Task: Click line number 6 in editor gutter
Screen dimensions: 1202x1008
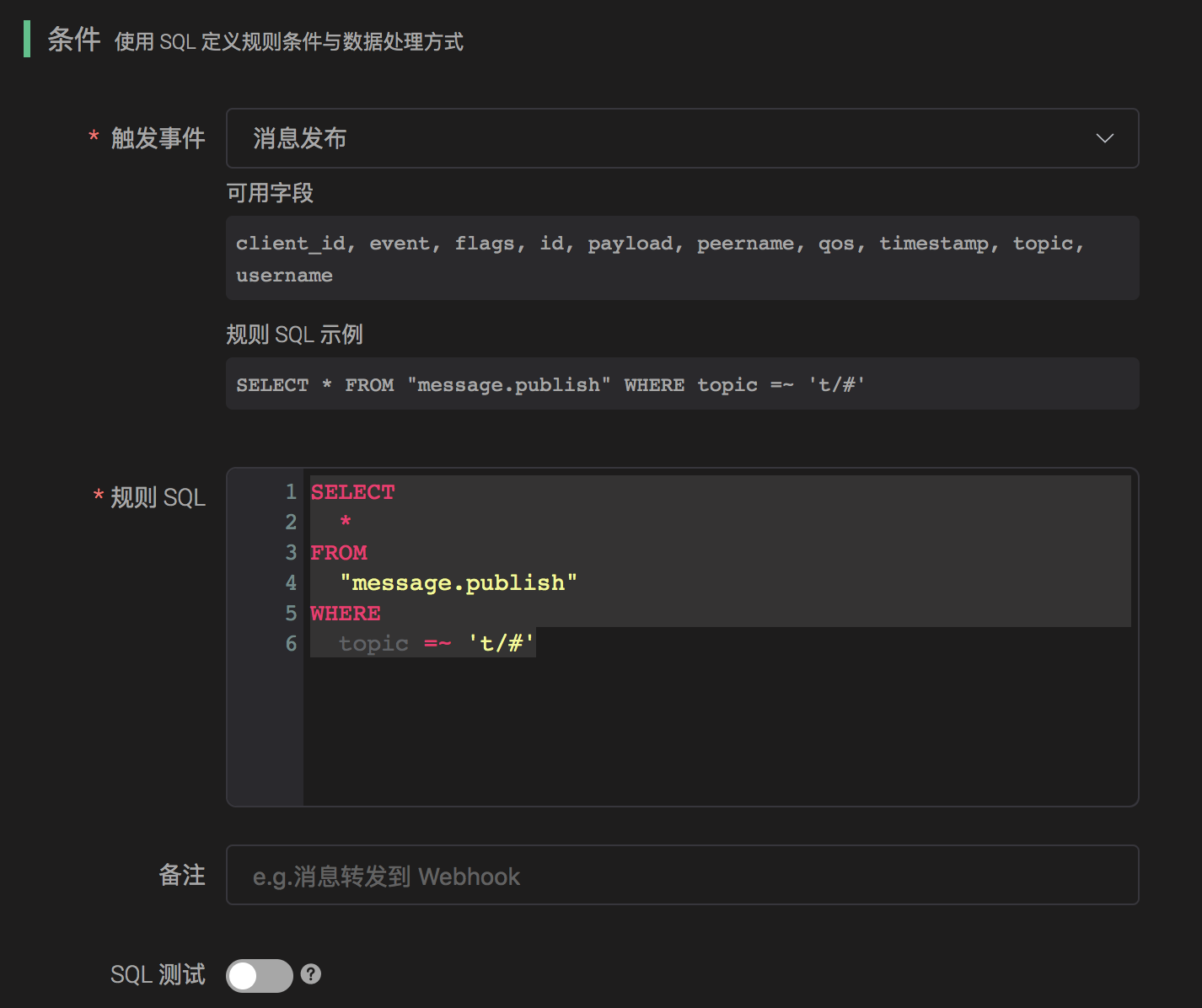Action: coord(291,644)
